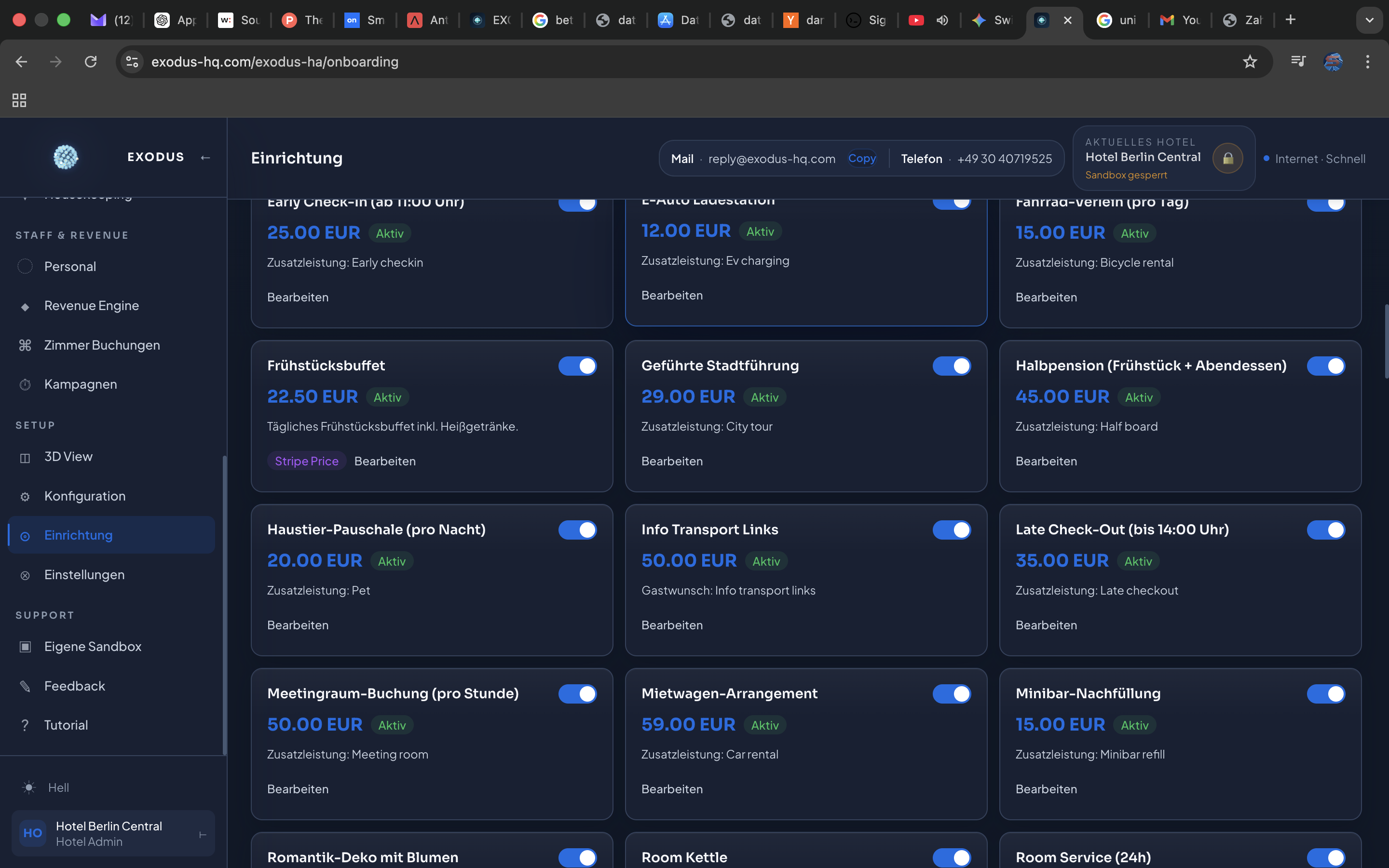Collapse the sidebar with the arrow

point(205,157)
